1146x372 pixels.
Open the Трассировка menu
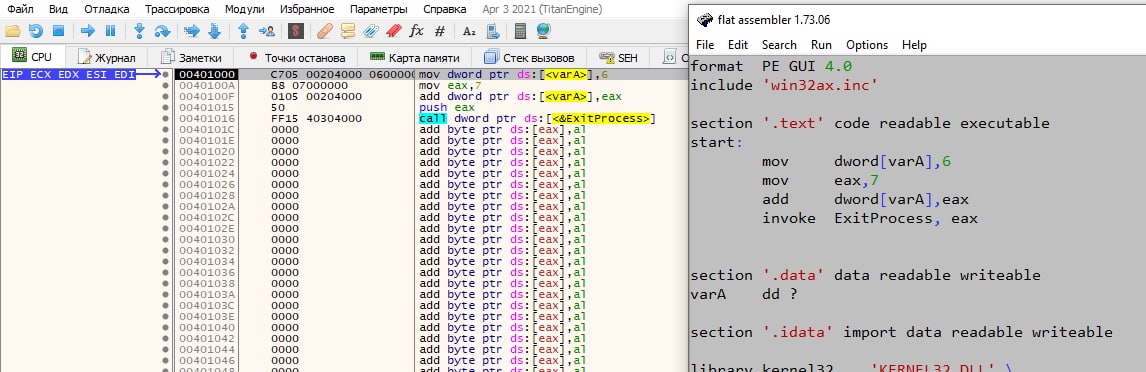(x=177, y=10)
